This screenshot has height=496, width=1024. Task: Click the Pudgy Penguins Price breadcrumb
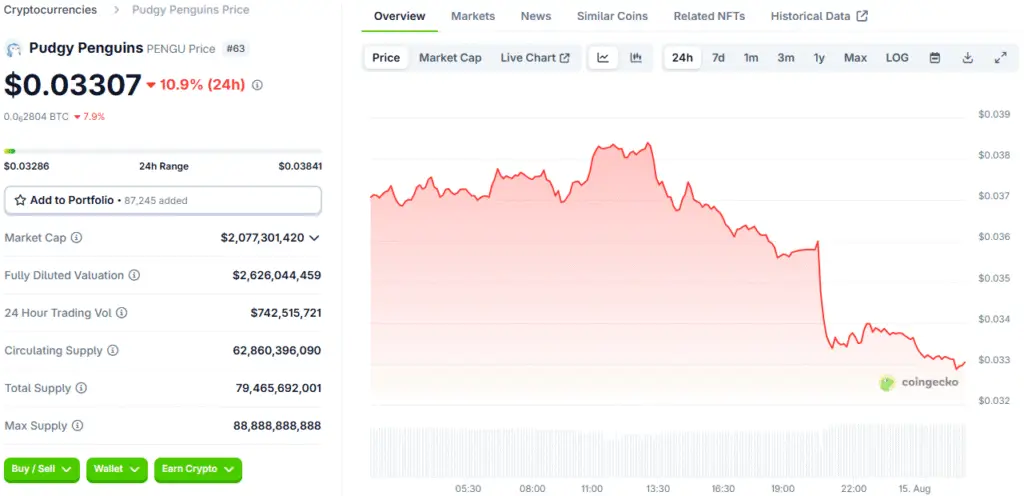pos(191,10)
